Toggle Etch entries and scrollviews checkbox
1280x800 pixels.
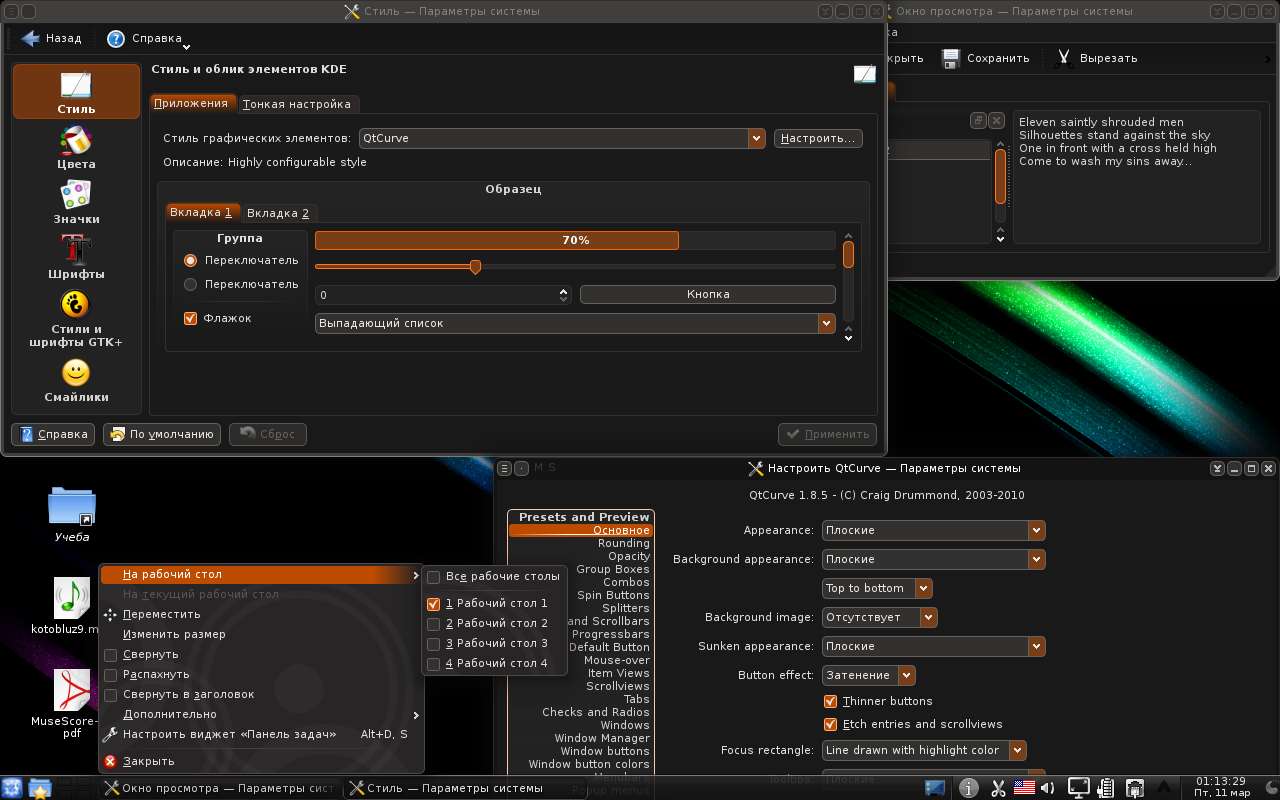tap(830, 725)
